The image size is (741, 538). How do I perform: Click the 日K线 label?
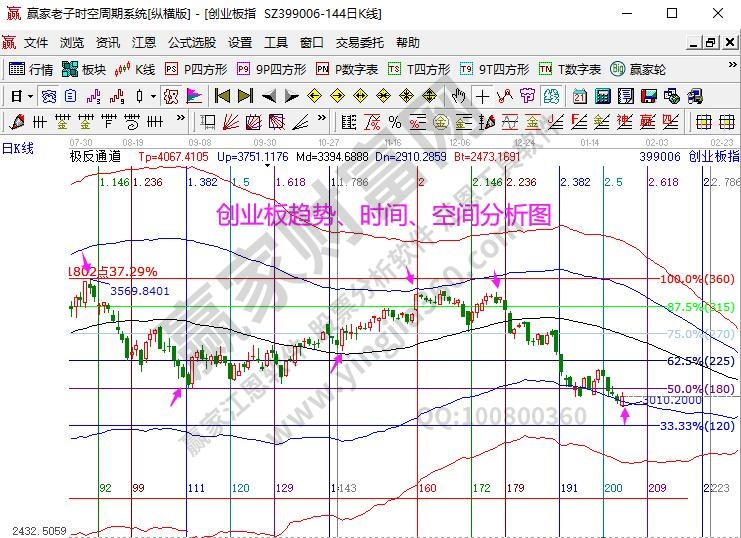tap(18, 148)
